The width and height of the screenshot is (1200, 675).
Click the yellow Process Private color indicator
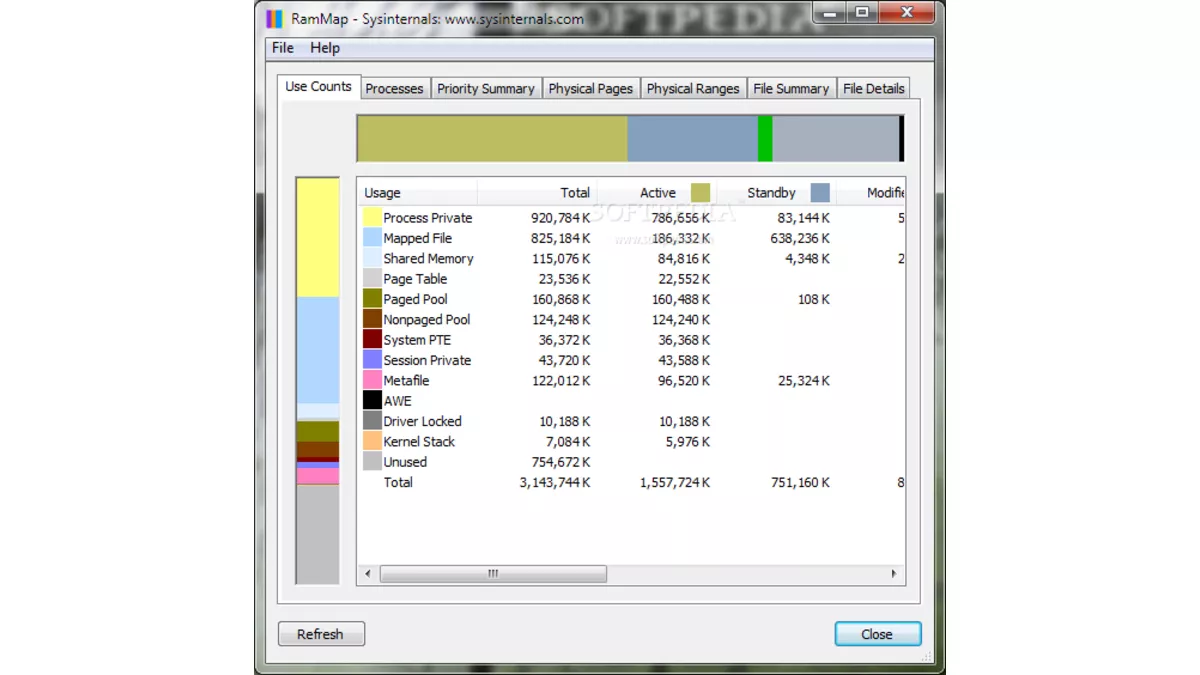[373, 217]
